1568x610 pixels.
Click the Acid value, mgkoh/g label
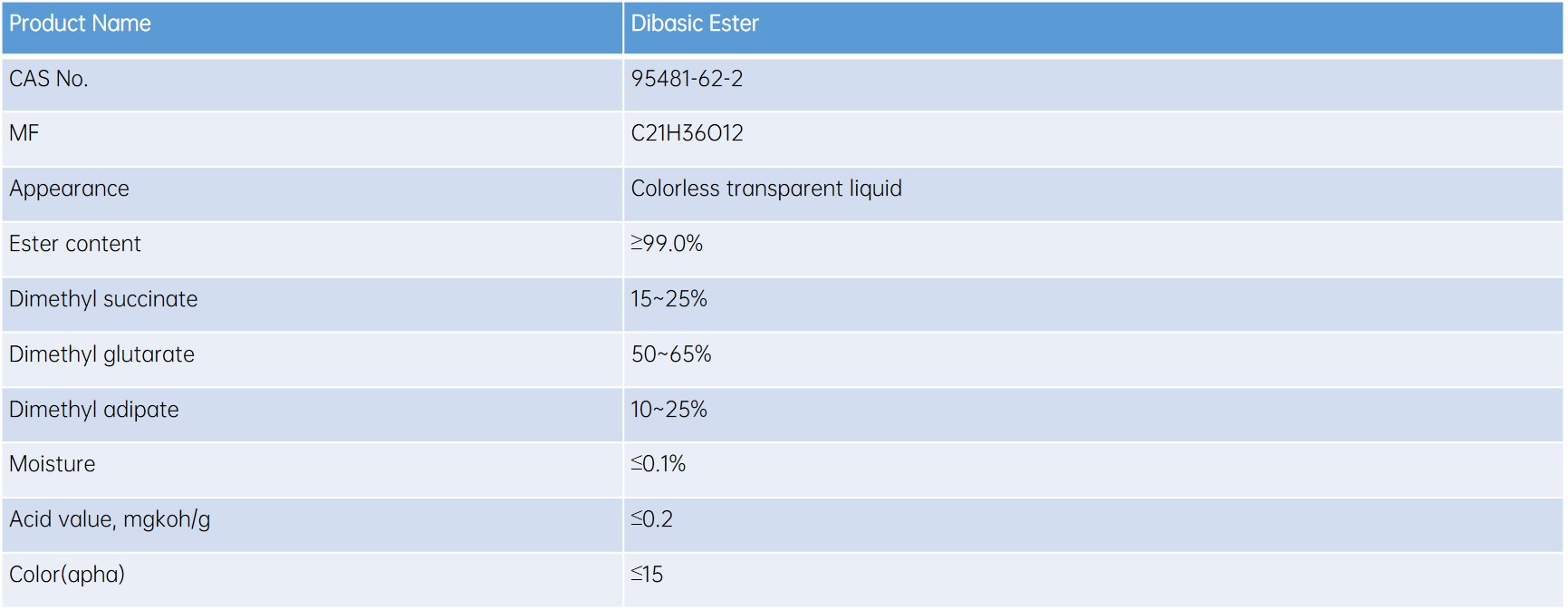tap(110, 520)
